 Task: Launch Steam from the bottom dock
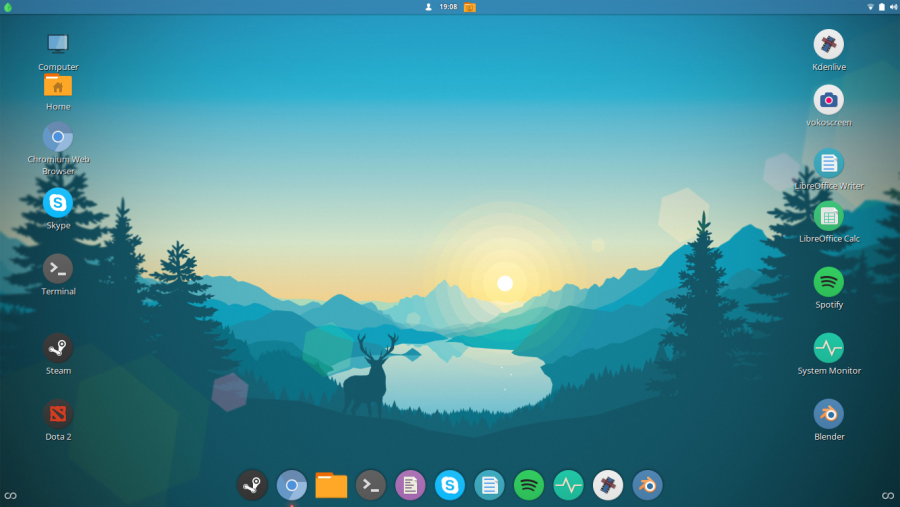(252, 485)
